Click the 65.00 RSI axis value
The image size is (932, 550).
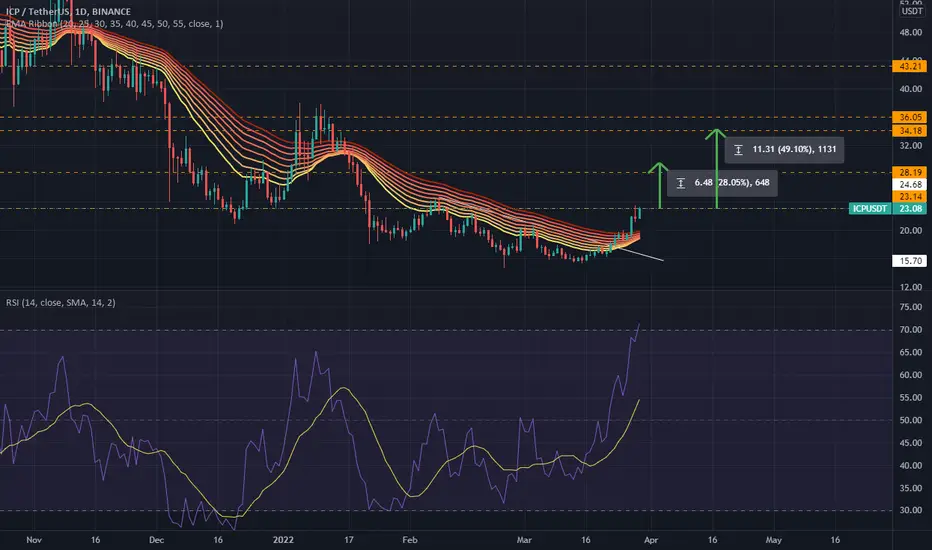coord(911,353)
